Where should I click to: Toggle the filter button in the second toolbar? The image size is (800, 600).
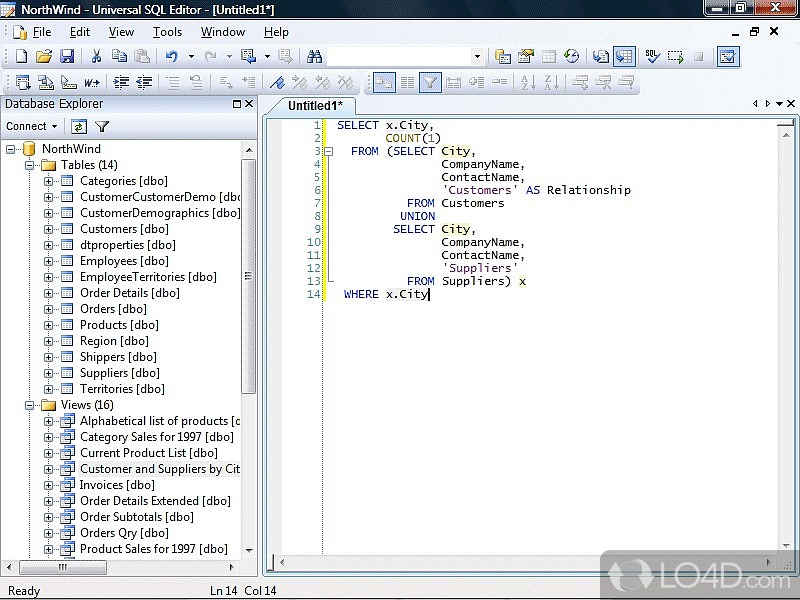pos(430,83)
